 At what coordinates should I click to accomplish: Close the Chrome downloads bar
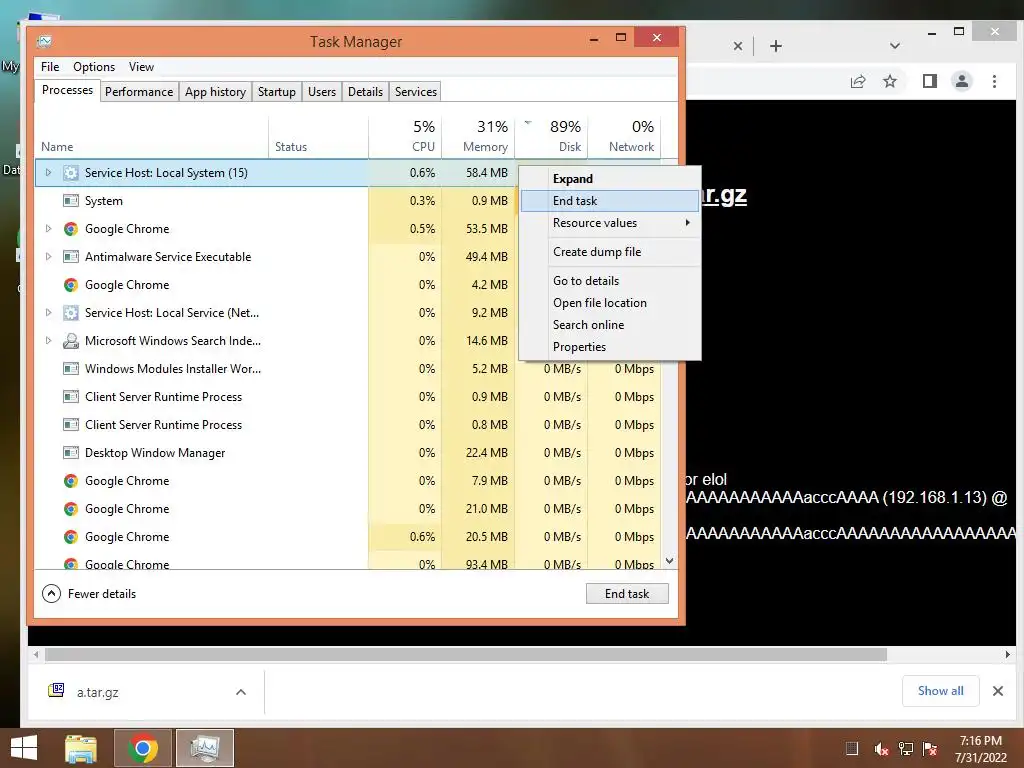point(997,691)
